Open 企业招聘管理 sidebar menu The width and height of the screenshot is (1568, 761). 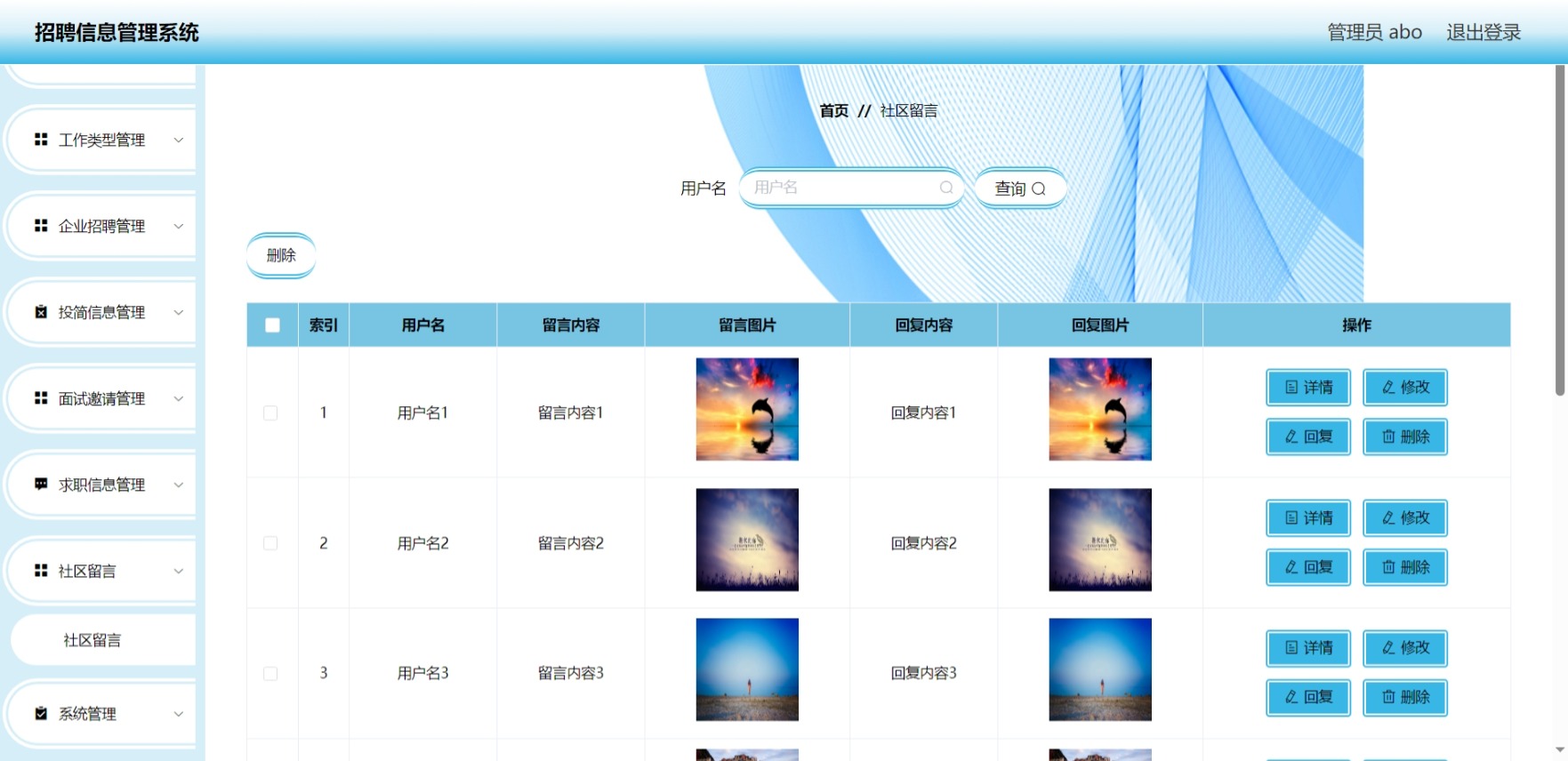[x=101, y=226]
